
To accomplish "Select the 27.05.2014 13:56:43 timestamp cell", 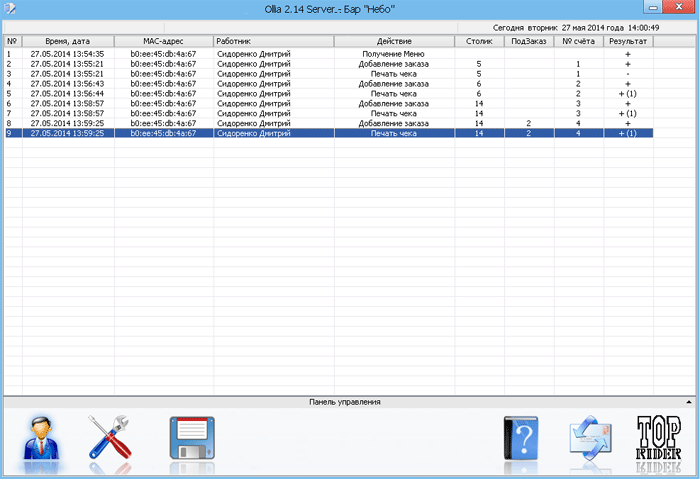I will pyautogui.click(x=67, y=83).
